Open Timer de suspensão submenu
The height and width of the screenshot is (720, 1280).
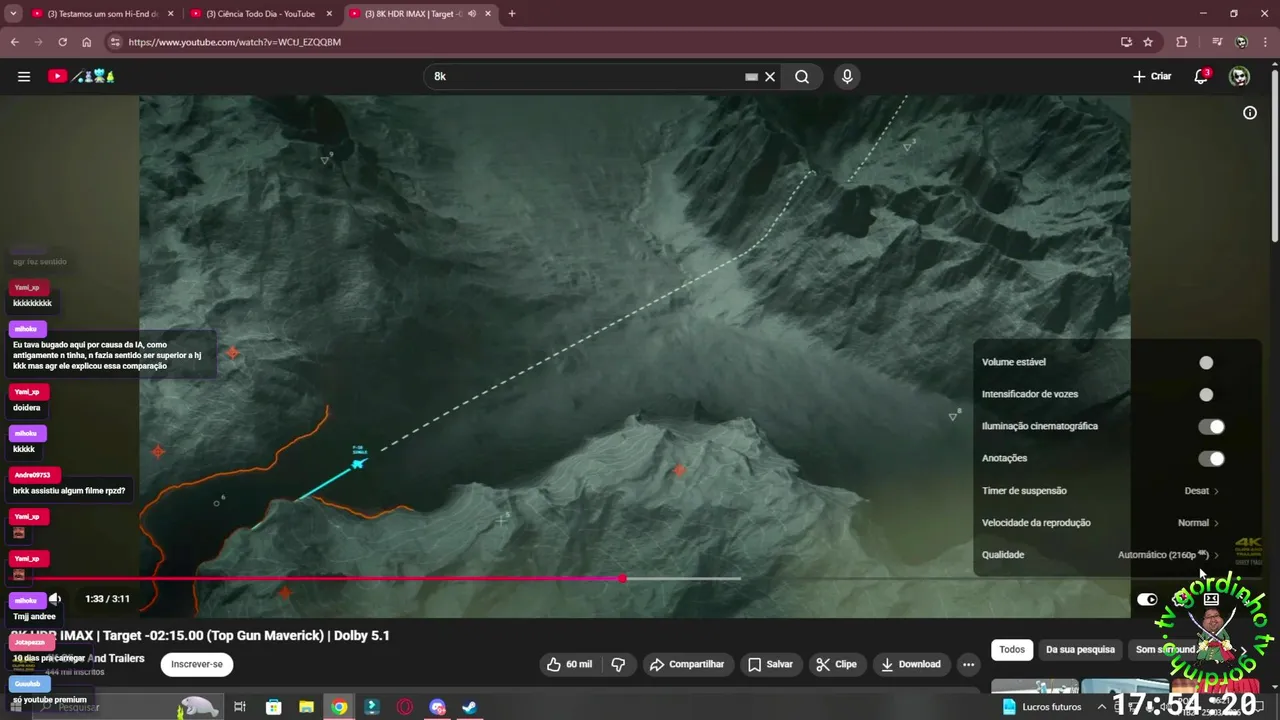click(x=1100, y=491)
